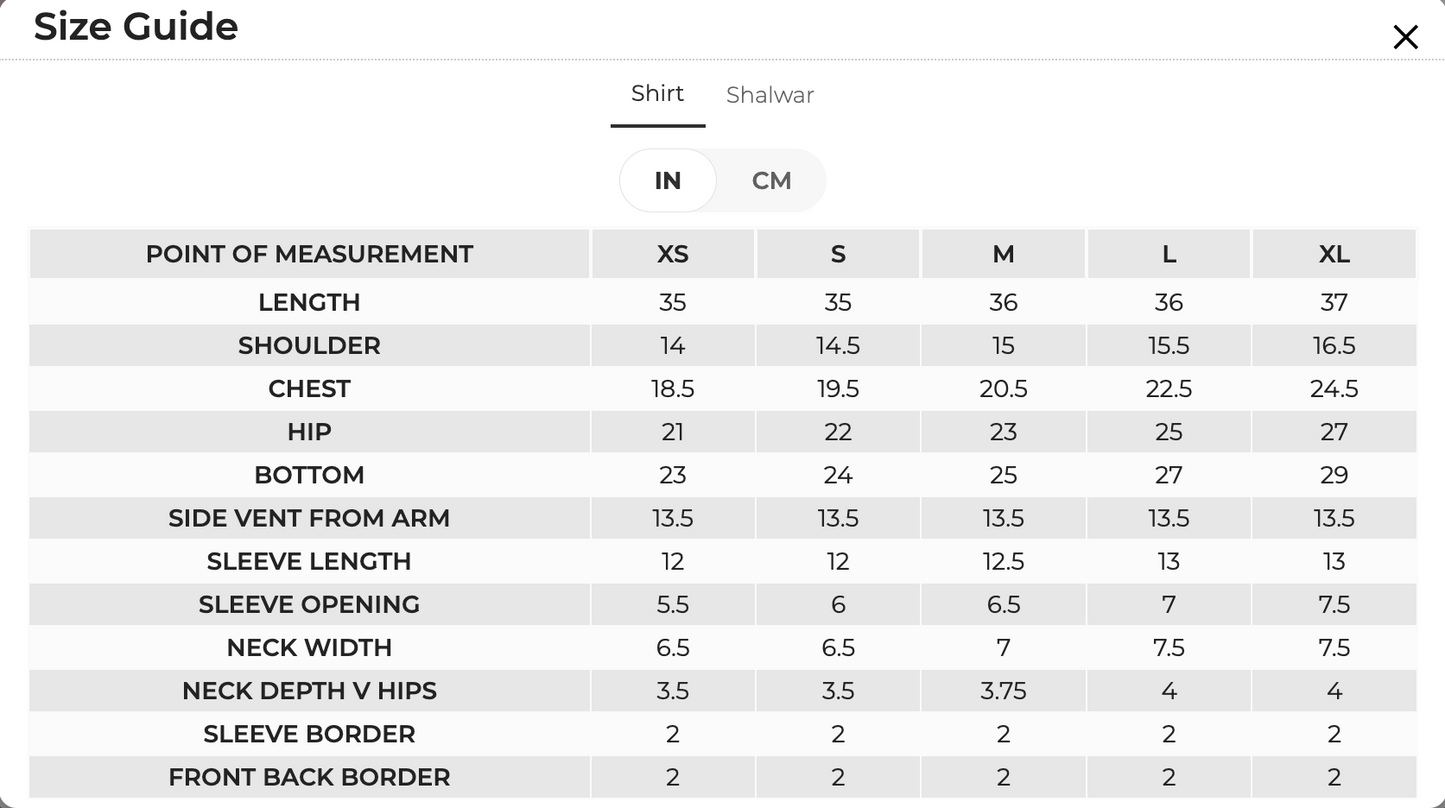Click the XS column header
The width and height of the screenshot is (1445, 808).
[x=673, y=254]
